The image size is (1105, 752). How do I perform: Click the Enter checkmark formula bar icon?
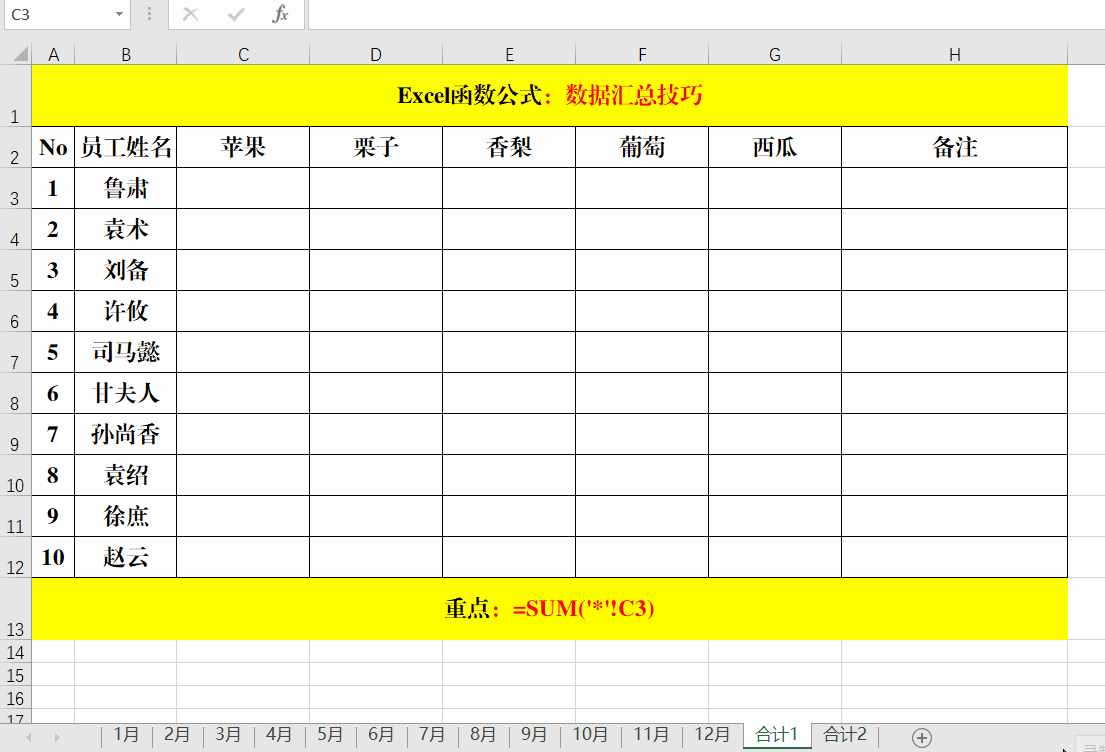coord(236,14)
